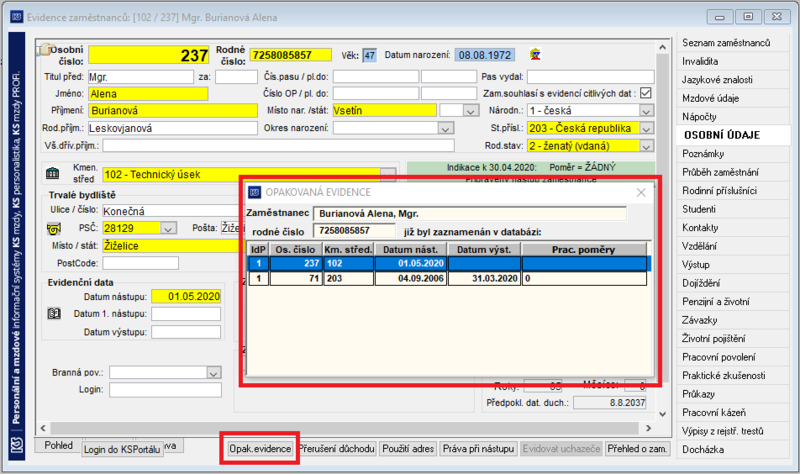Click the Opak.evidence button
The height and width of the screenshot is (474, 800).
[x=260, y=449]
